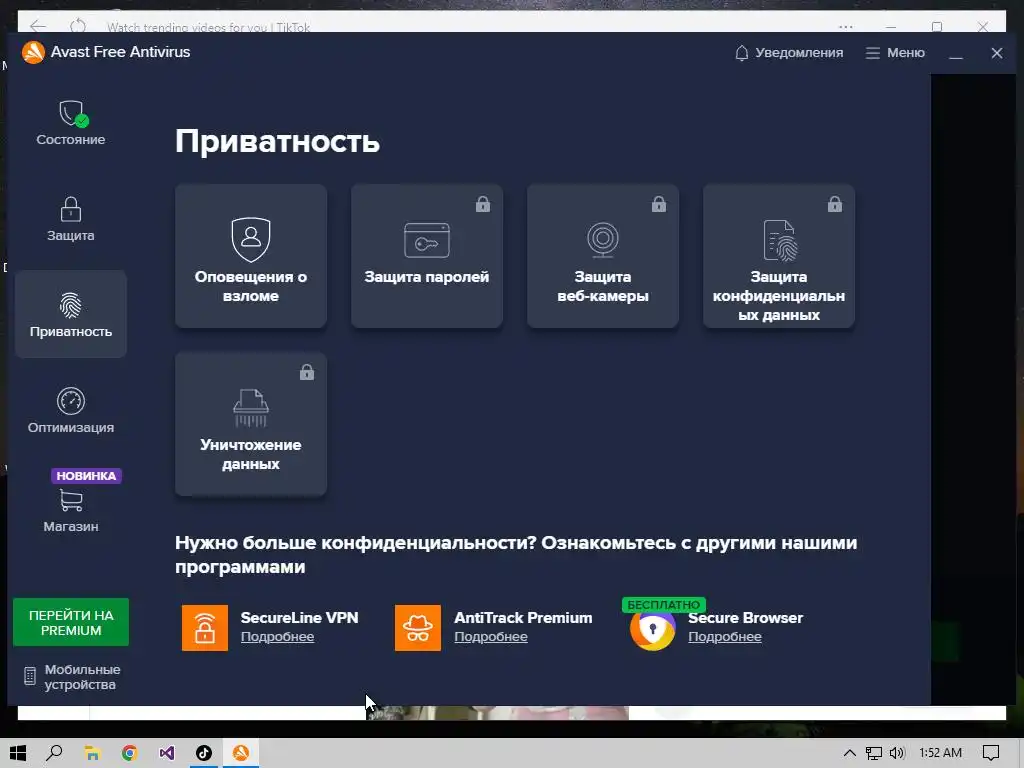Screen dimensions: 1024x768
Task: Open Уведомления bell notifications
Action: click(789, 53)
